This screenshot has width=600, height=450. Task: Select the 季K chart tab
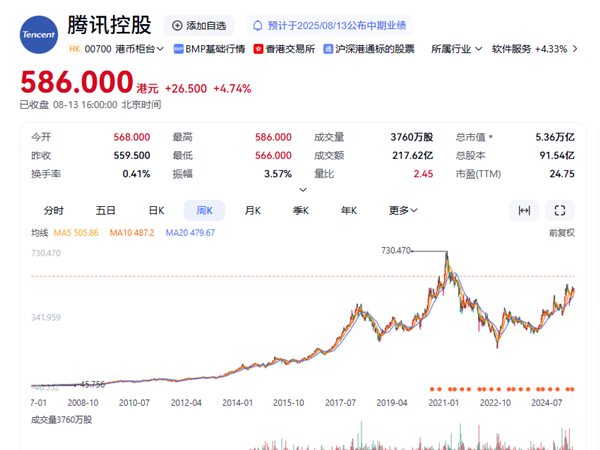tap(301, 210)
